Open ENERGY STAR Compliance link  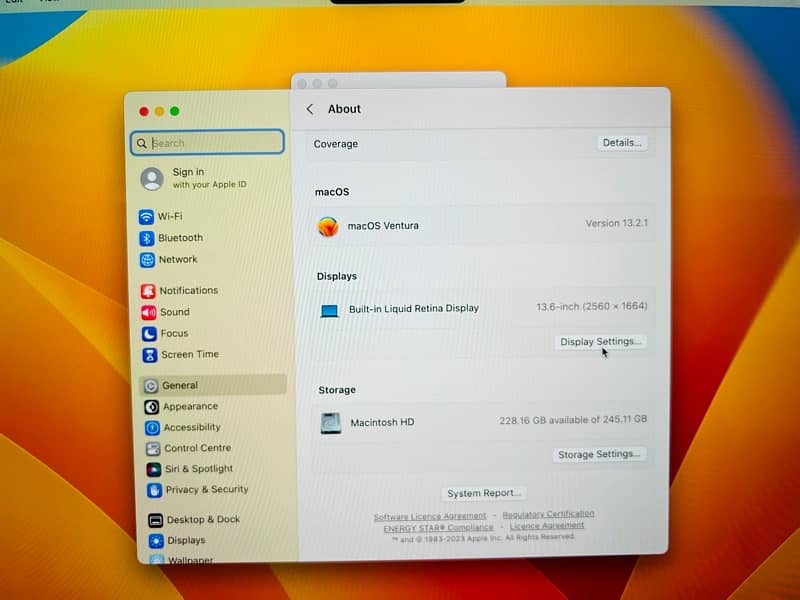click(x=438, y=528)
